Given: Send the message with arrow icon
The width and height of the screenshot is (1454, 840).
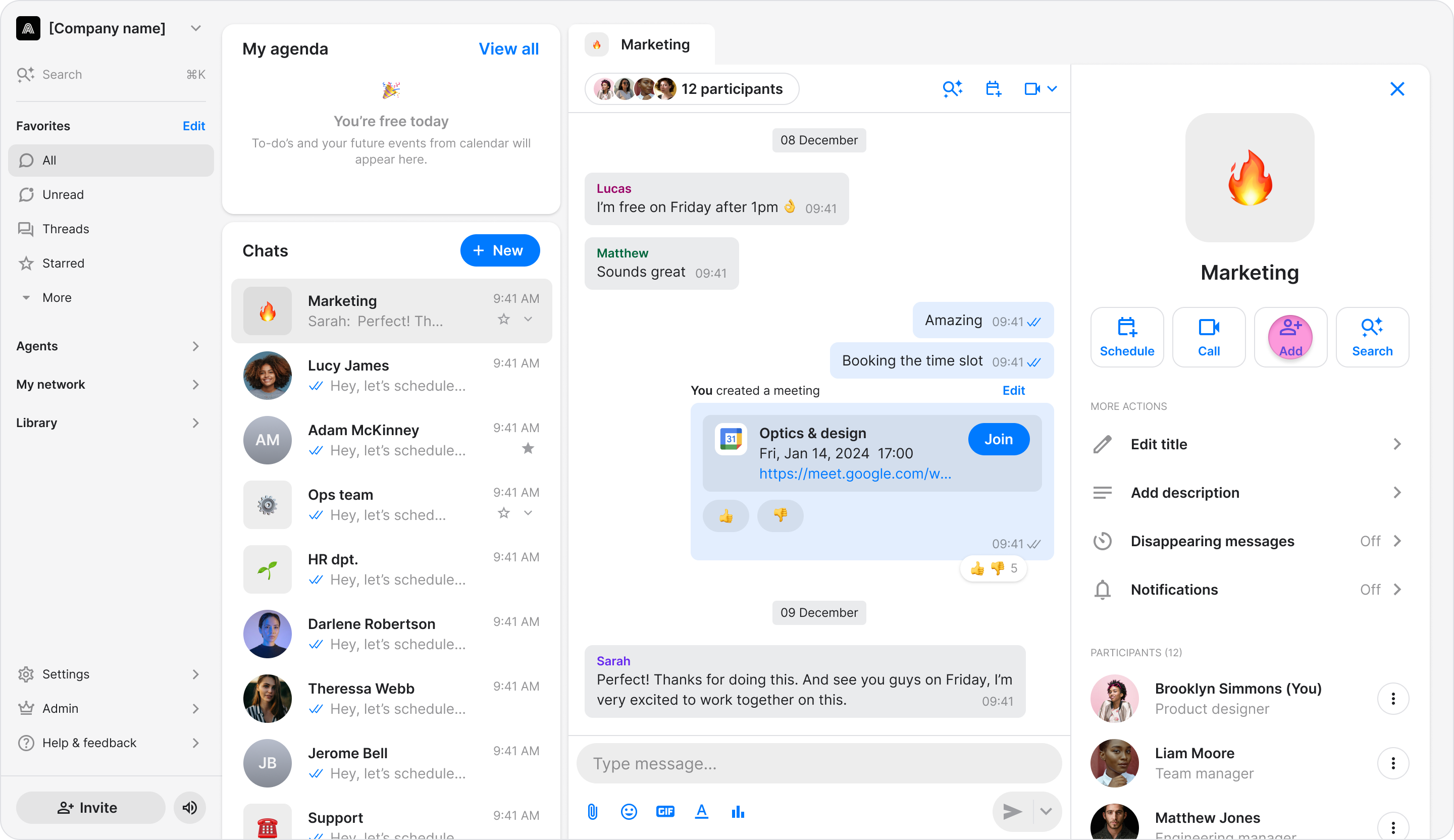Looking at the screenshot, I should pyautogui.click(x=1013, y=812).
